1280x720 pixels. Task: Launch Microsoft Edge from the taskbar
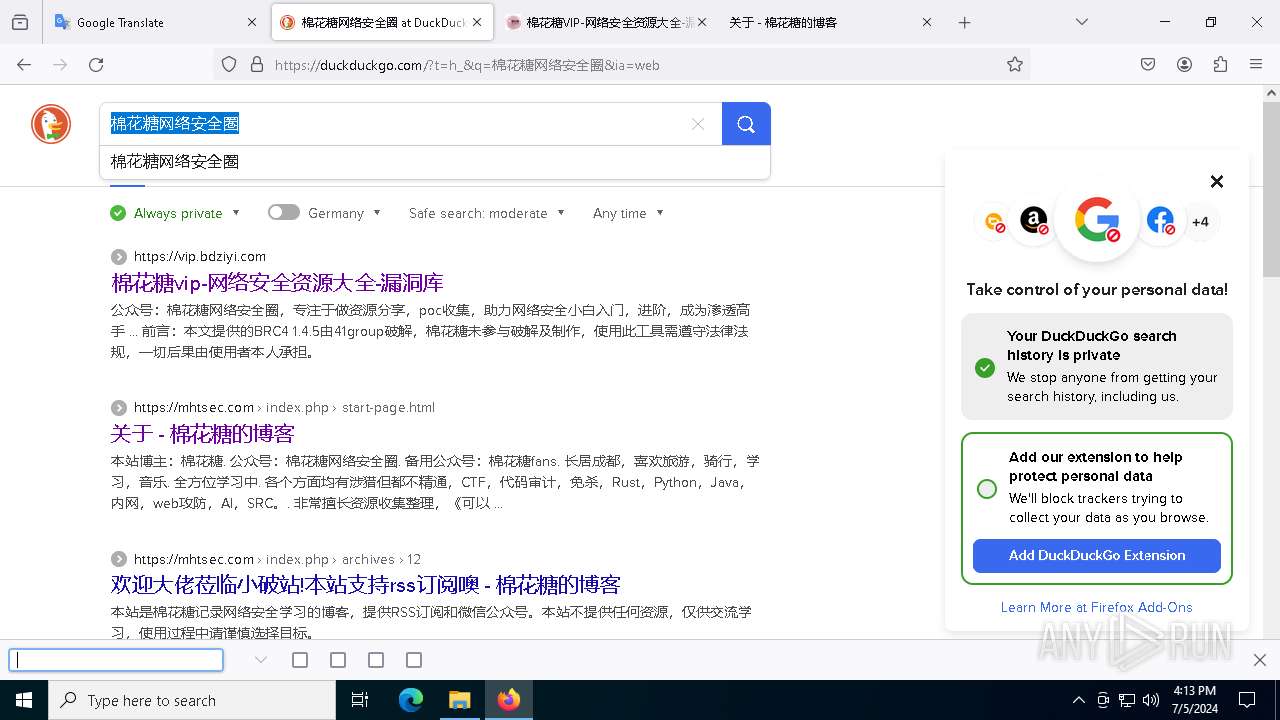[411, 700]
